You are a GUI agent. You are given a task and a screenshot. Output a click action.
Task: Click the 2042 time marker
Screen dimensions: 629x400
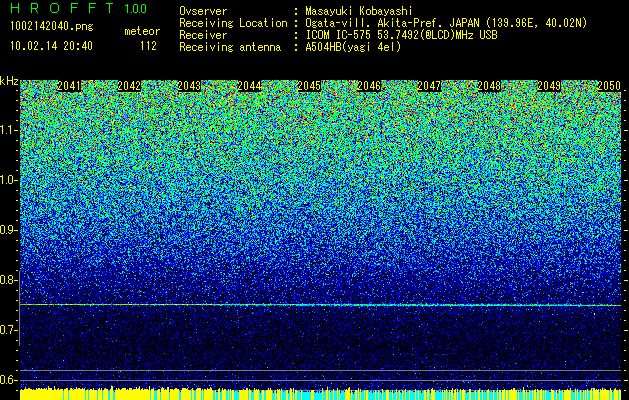(x=129, y=86)
